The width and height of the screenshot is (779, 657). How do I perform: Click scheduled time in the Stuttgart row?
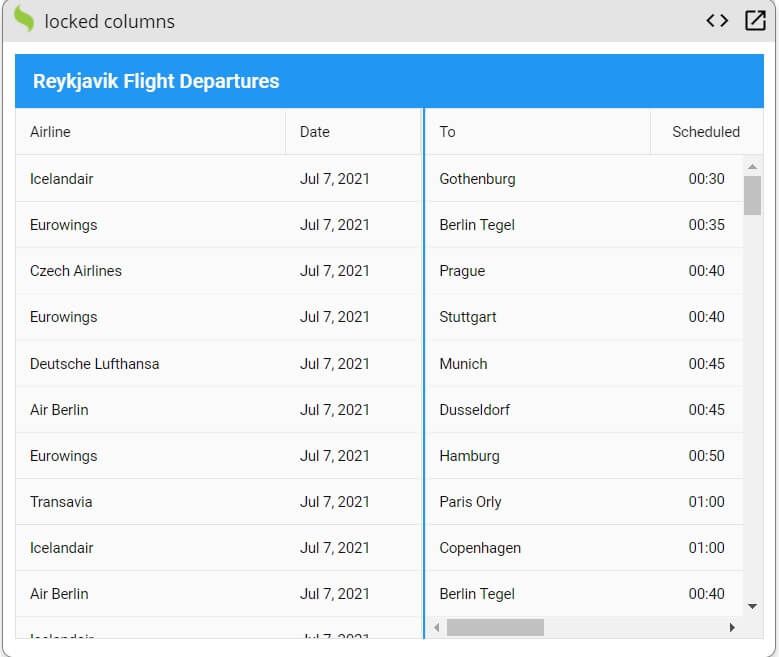point(706,317)
